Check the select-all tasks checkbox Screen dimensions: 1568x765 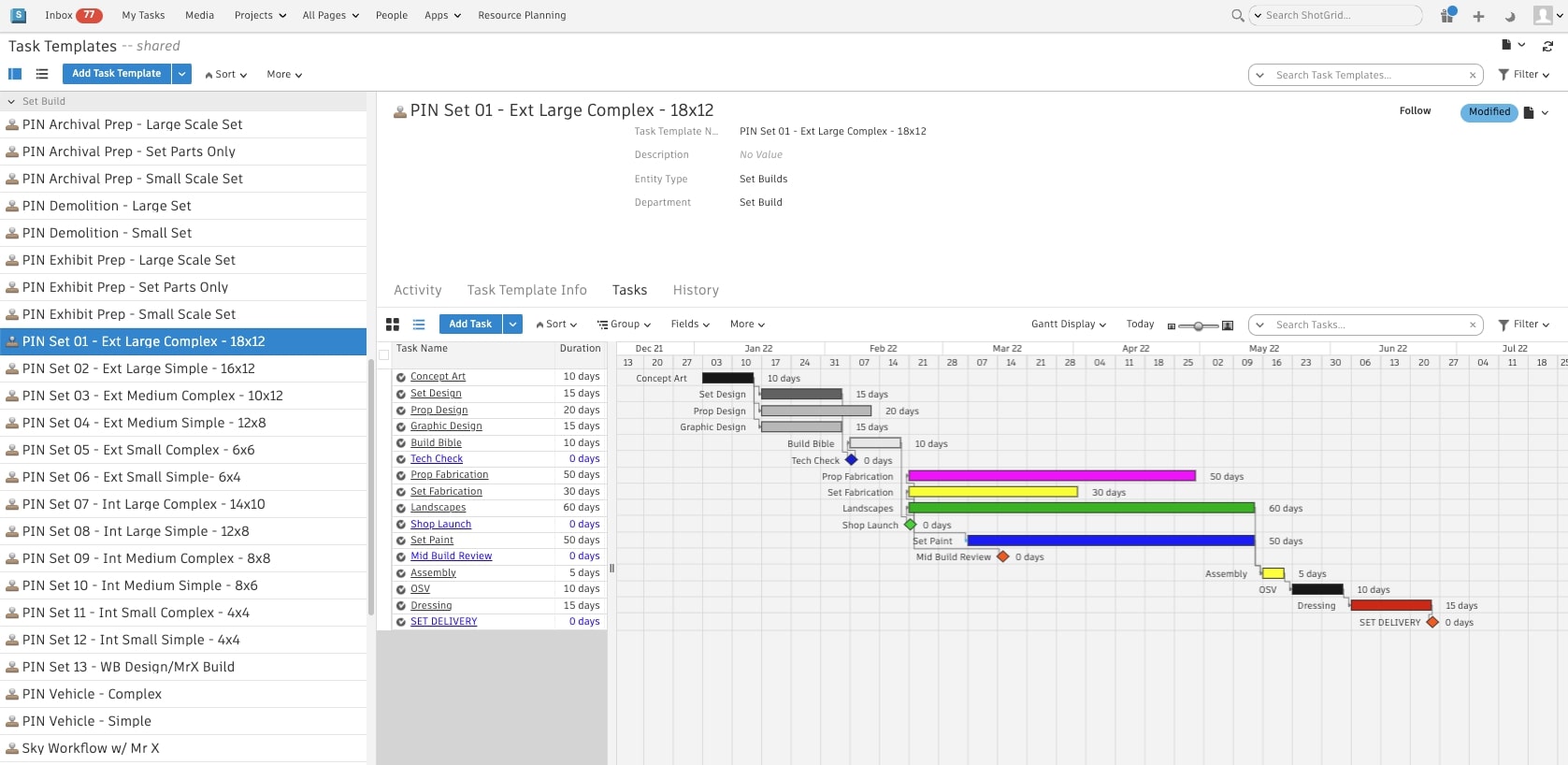(x=384, y=354)
